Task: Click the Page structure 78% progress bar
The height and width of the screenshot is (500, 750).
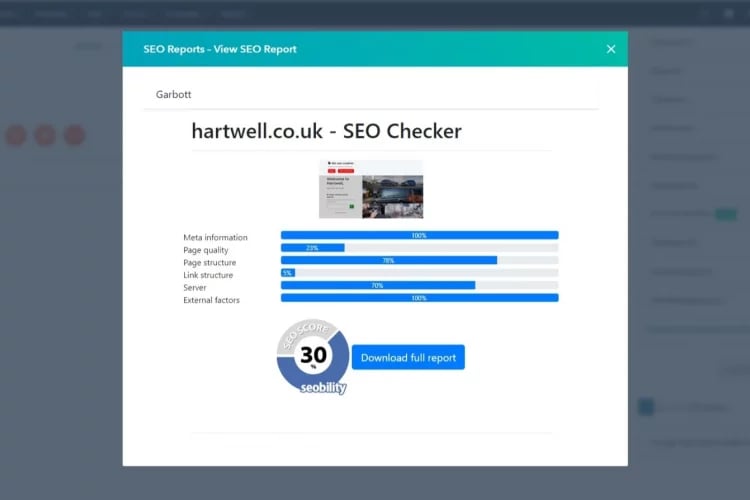Action: (419, 260)
